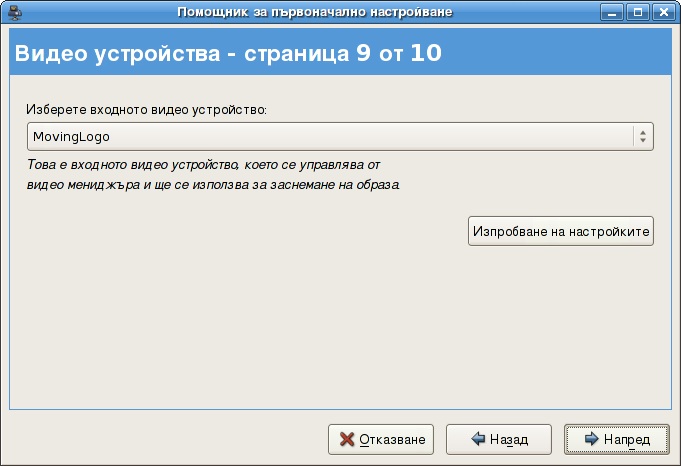Click the combo box up-down arrow indicator
This screenshot has width=681, height=466.
click(x=641, y=136)
